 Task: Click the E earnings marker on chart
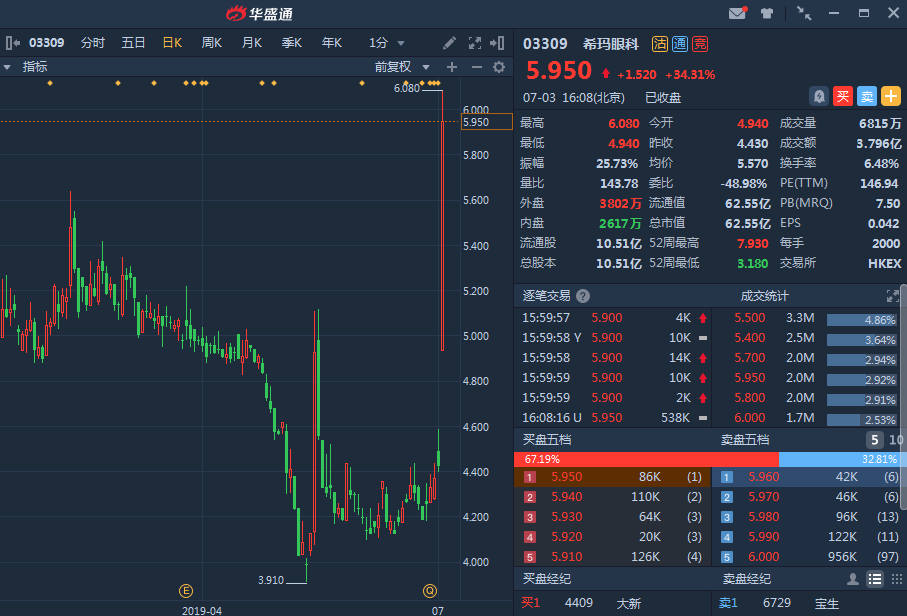tap(186, 591)
